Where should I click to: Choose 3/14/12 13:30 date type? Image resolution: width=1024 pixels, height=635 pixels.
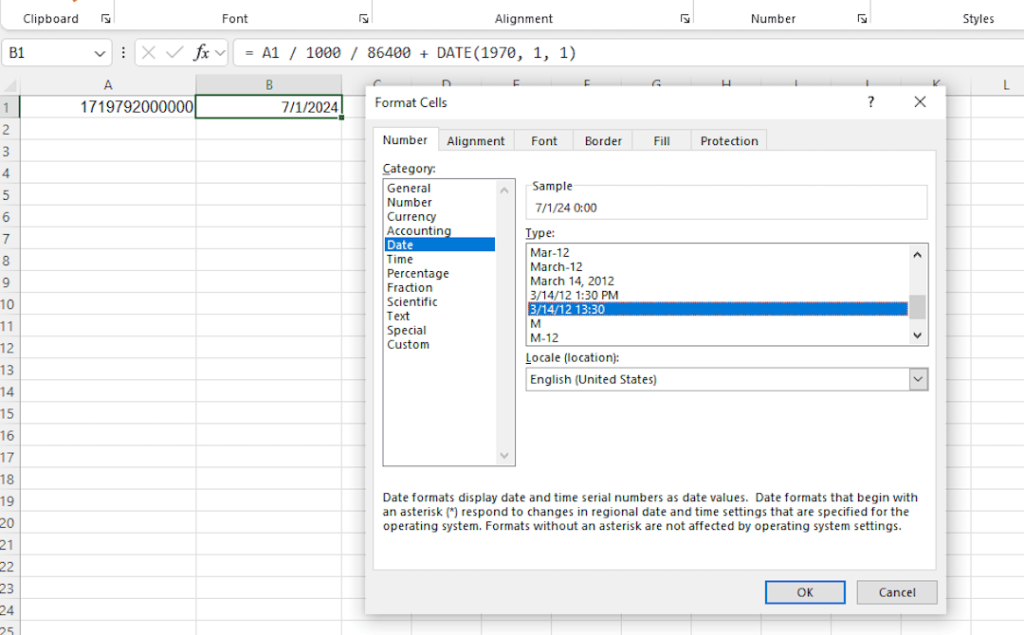click(x=718, y=309)
